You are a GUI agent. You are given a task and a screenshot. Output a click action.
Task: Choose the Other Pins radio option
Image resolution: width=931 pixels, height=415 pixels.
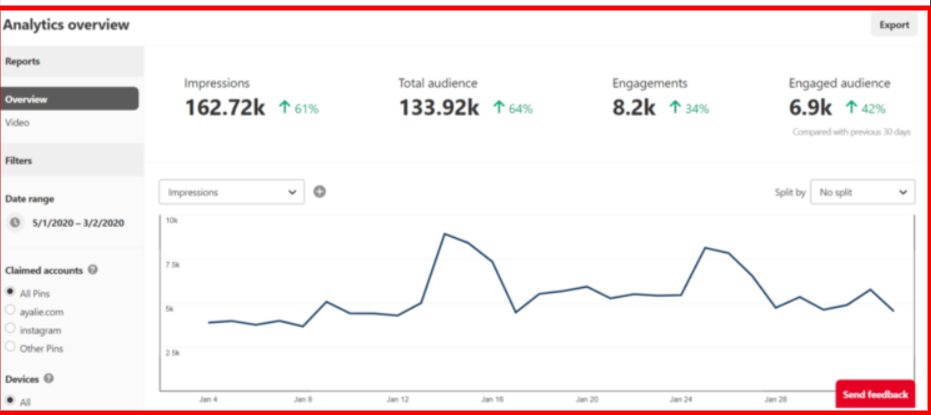[x=10, y=347]
